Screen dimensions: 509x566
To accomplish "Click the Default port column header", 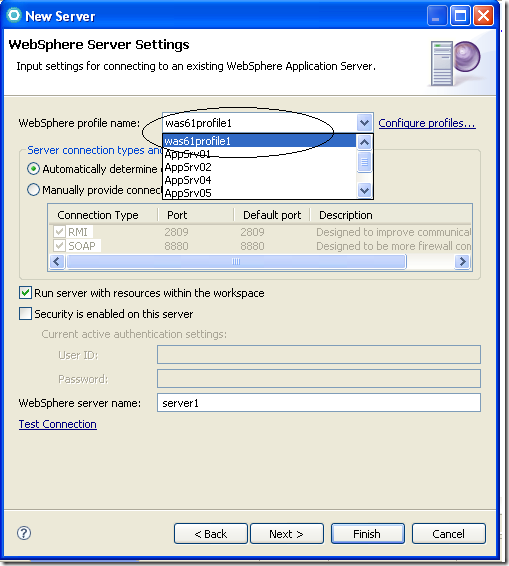I will click(272, 215).
